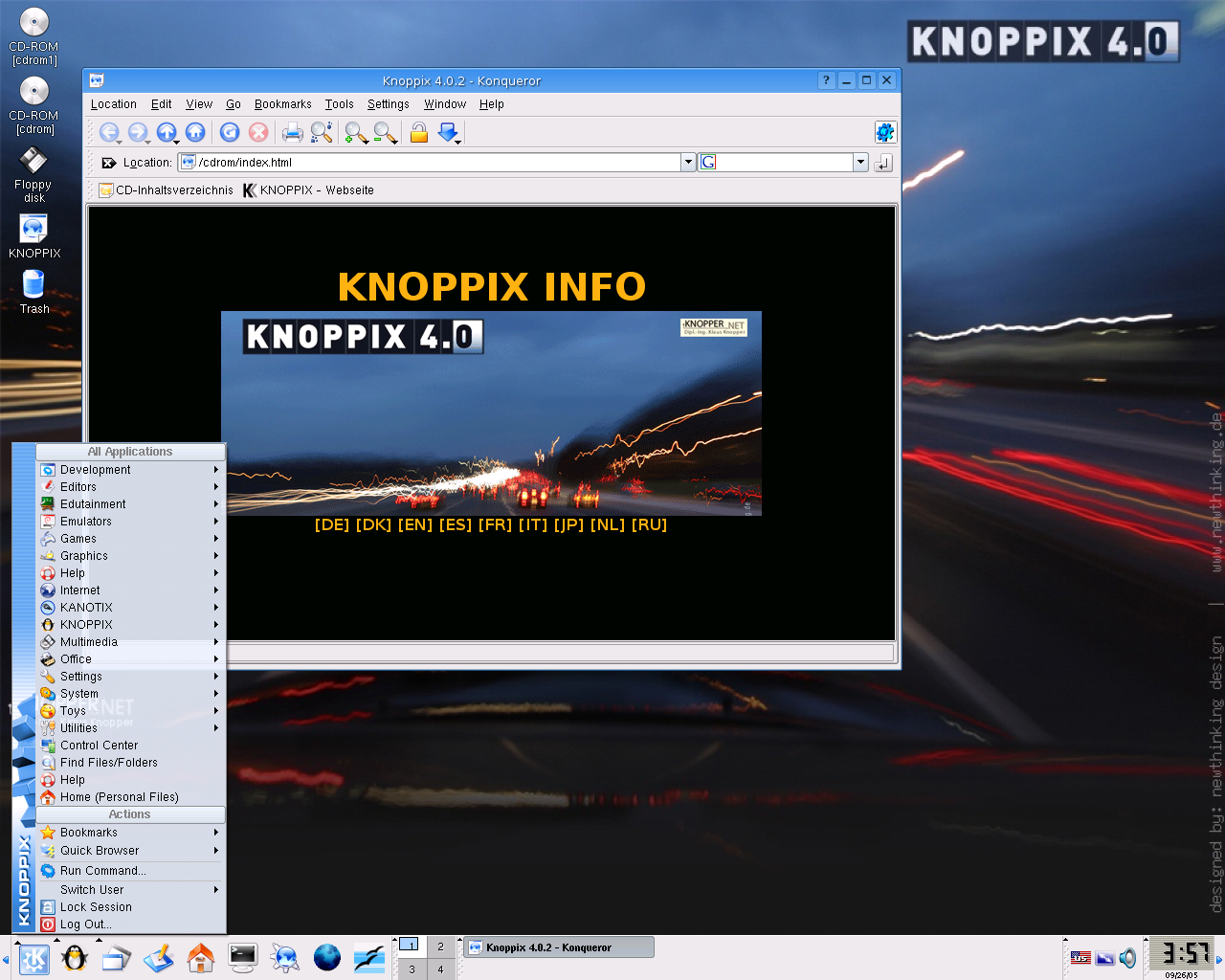Open the Trash desktop icon
The image size is (1225, 980).
[x=33, y=292]
